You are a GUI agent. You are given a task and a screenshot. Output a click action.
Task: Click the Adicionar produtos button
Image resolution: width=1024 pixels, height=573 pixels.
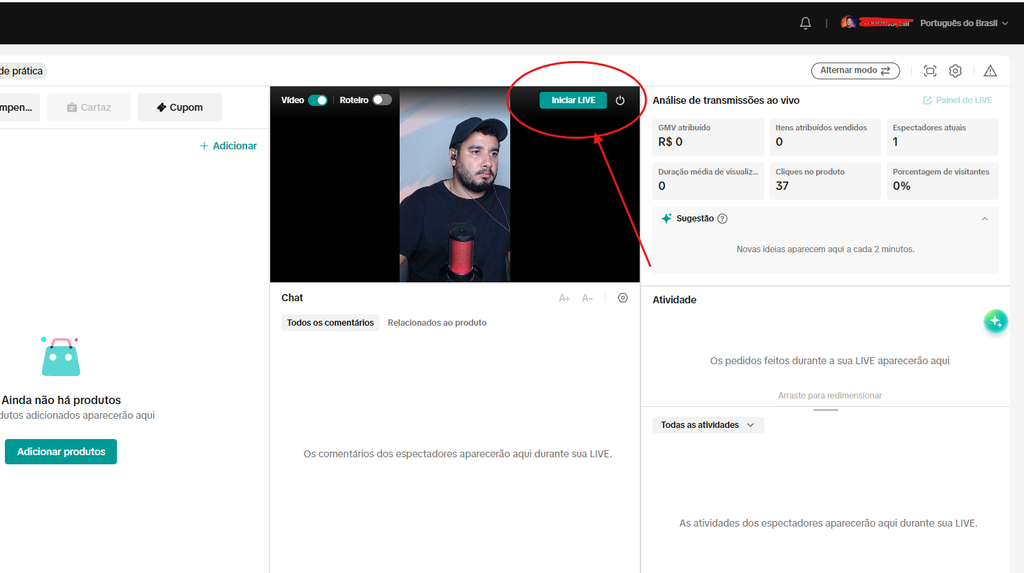click(x=61, y=451)
